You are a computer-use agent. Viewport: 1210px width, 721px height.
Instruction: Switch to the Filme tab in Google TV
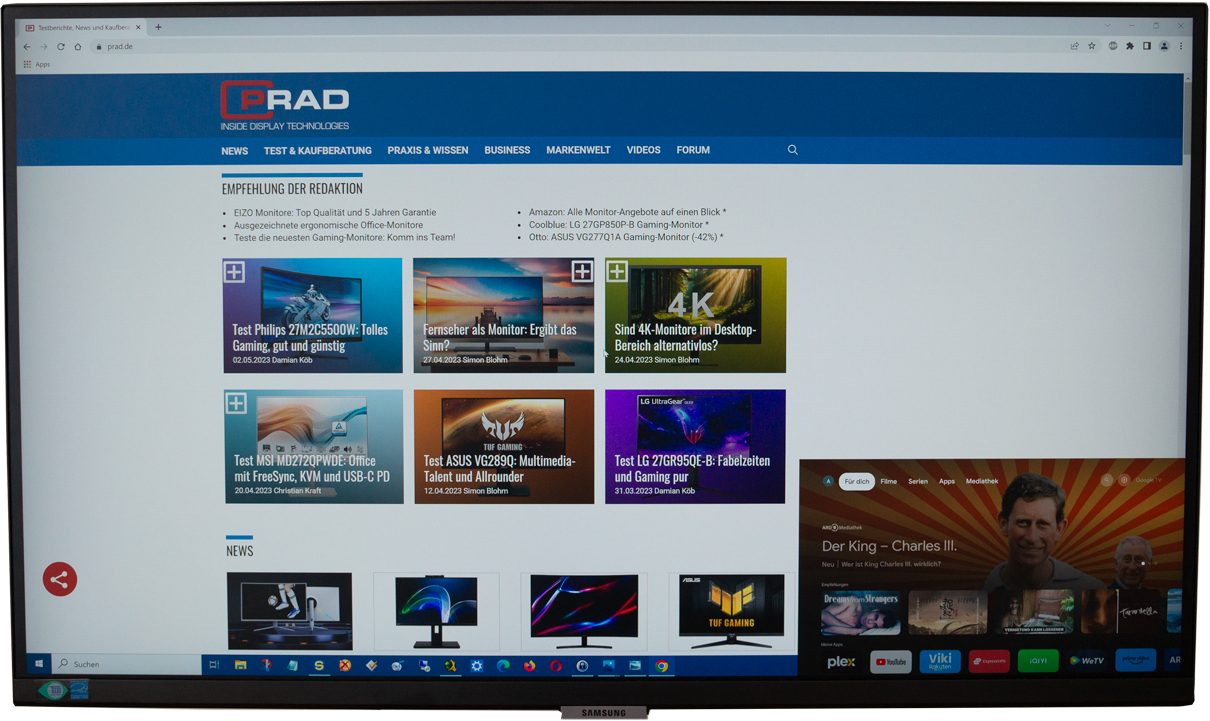point(888,481)
